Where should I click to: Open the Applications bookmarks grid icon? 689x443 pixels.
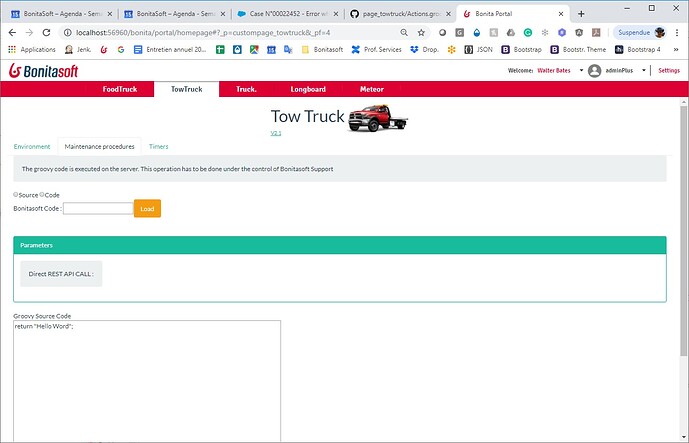click(x=12, y=50)
